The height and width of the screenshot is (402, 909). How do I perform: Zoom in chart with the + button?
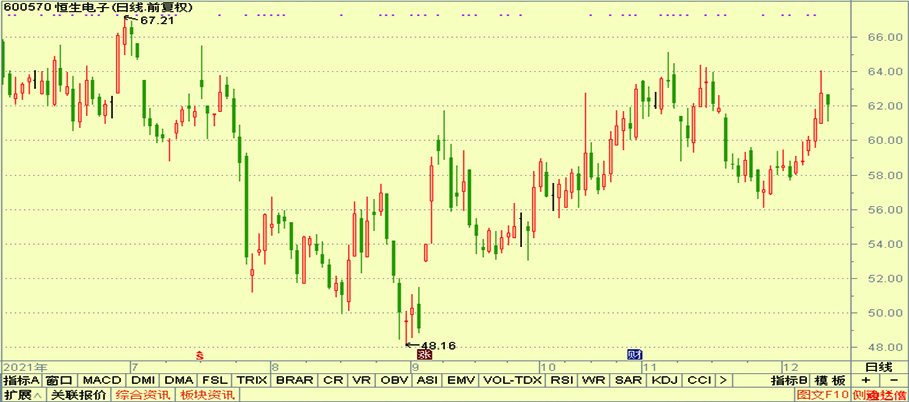[866, 381]
